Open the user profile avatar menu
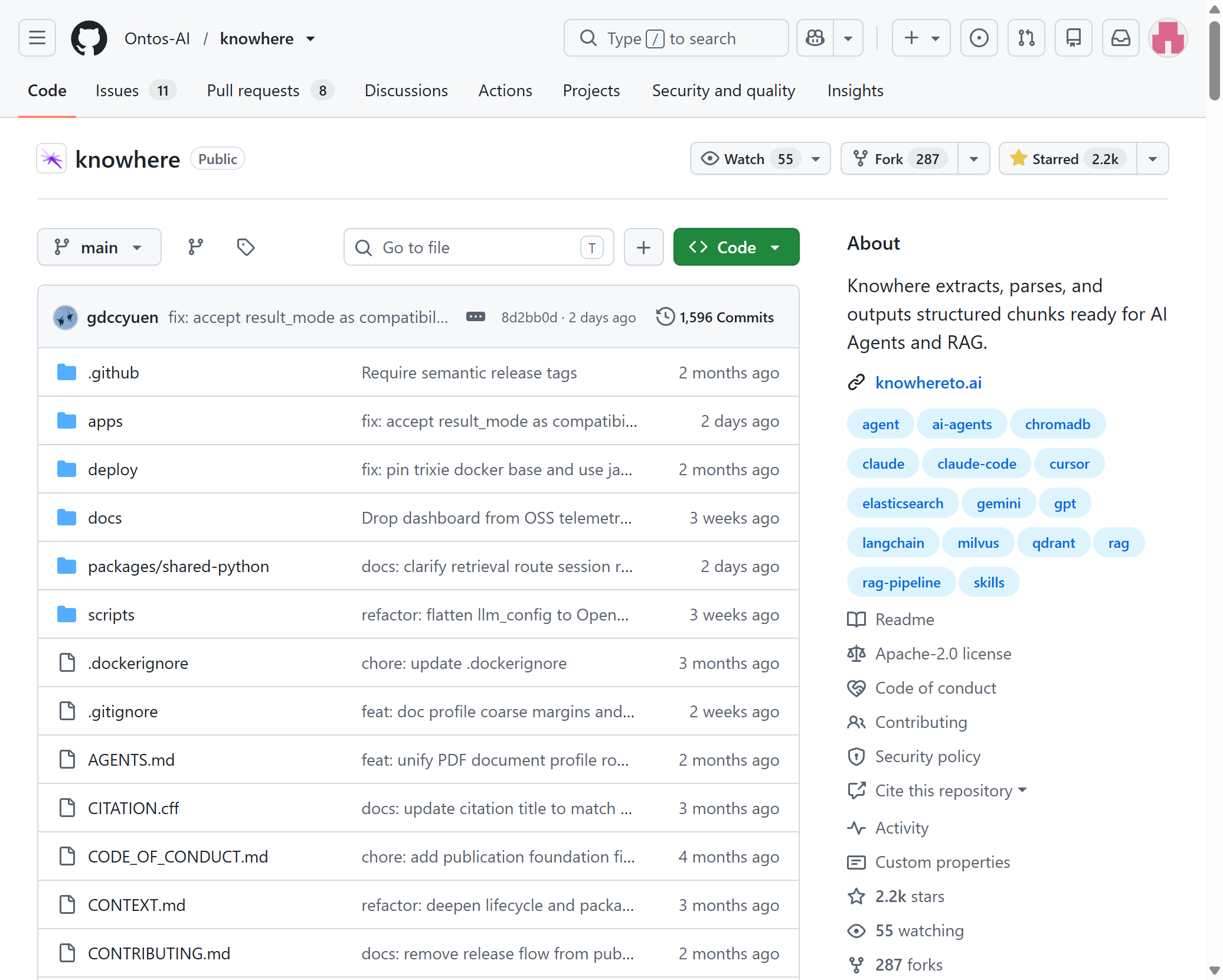1223x980 pixels. point(1168,38)
